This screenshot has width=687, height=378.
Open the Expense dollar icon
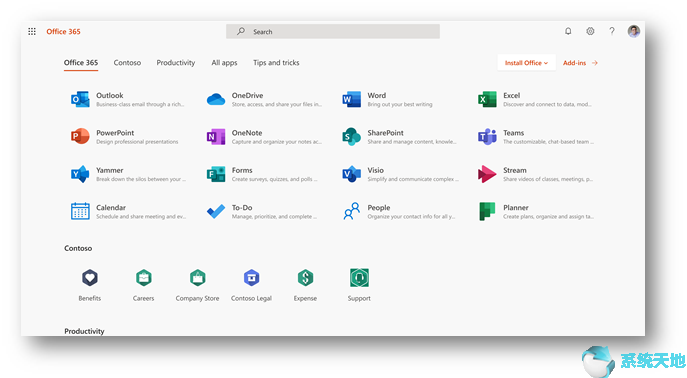click(x=305, y=278)
